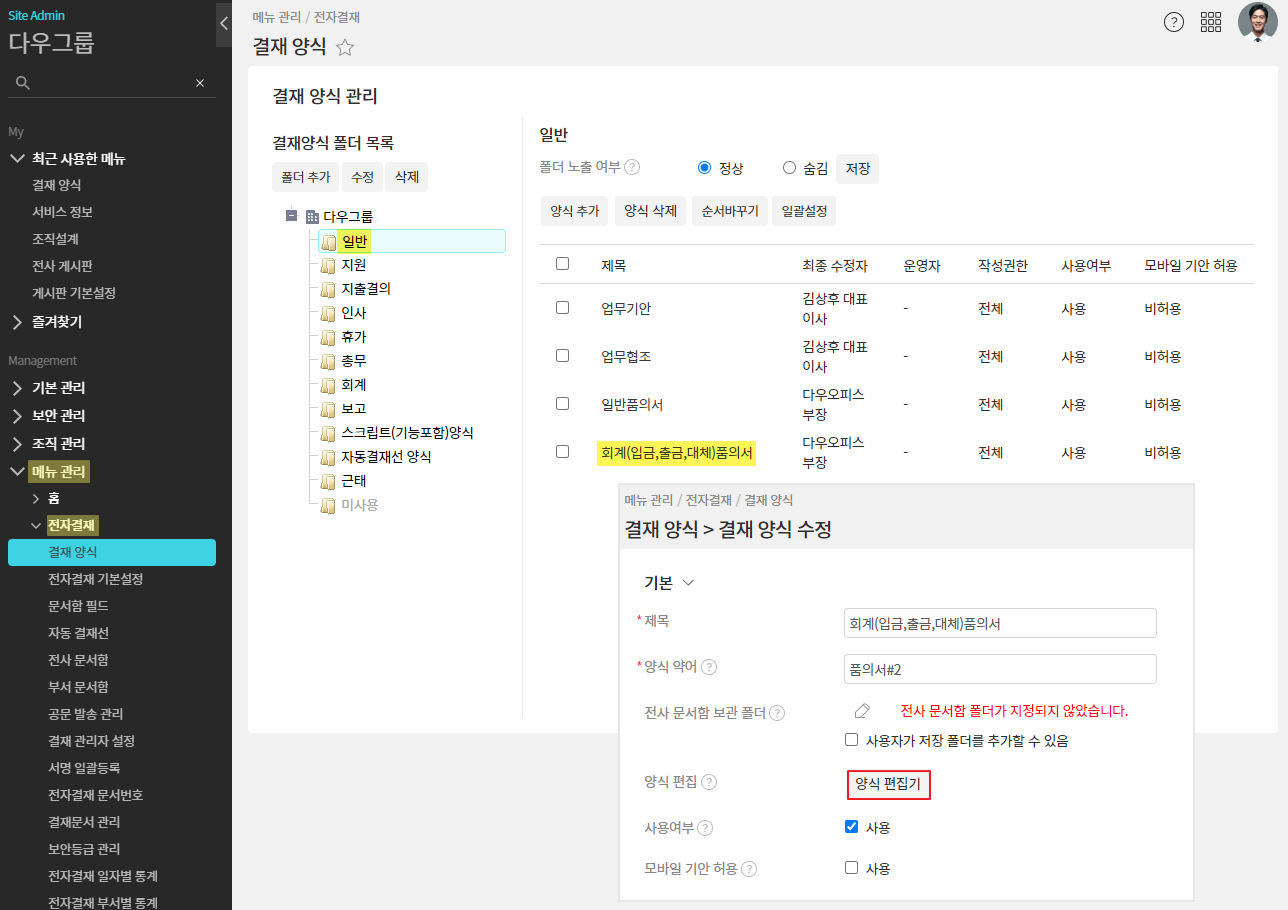Clear the sidebar search with X icon
This screenshot has width=1288, height=910.
200,83
